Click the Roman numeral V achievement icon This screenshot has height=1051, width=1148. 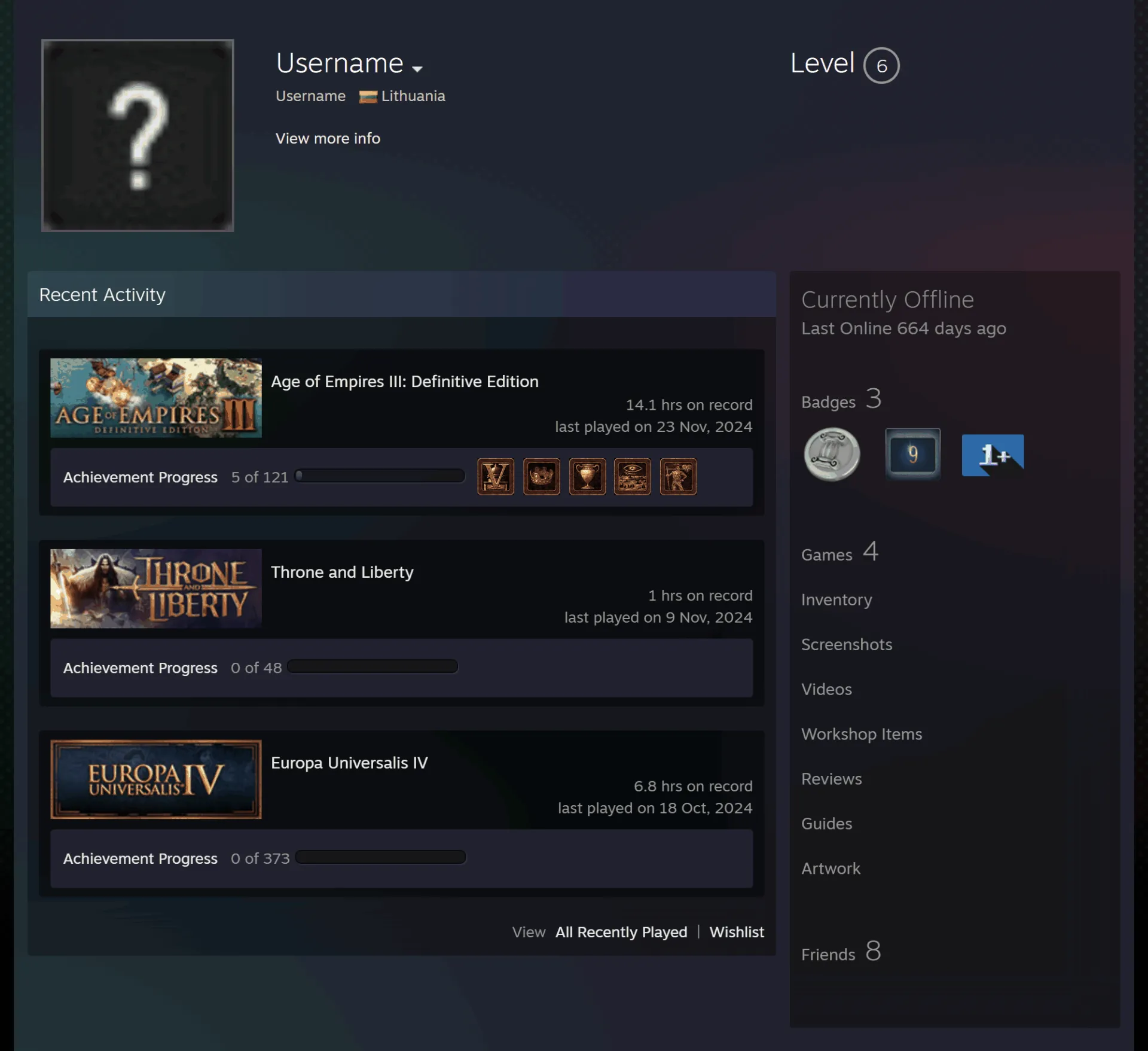pos(496,477)
